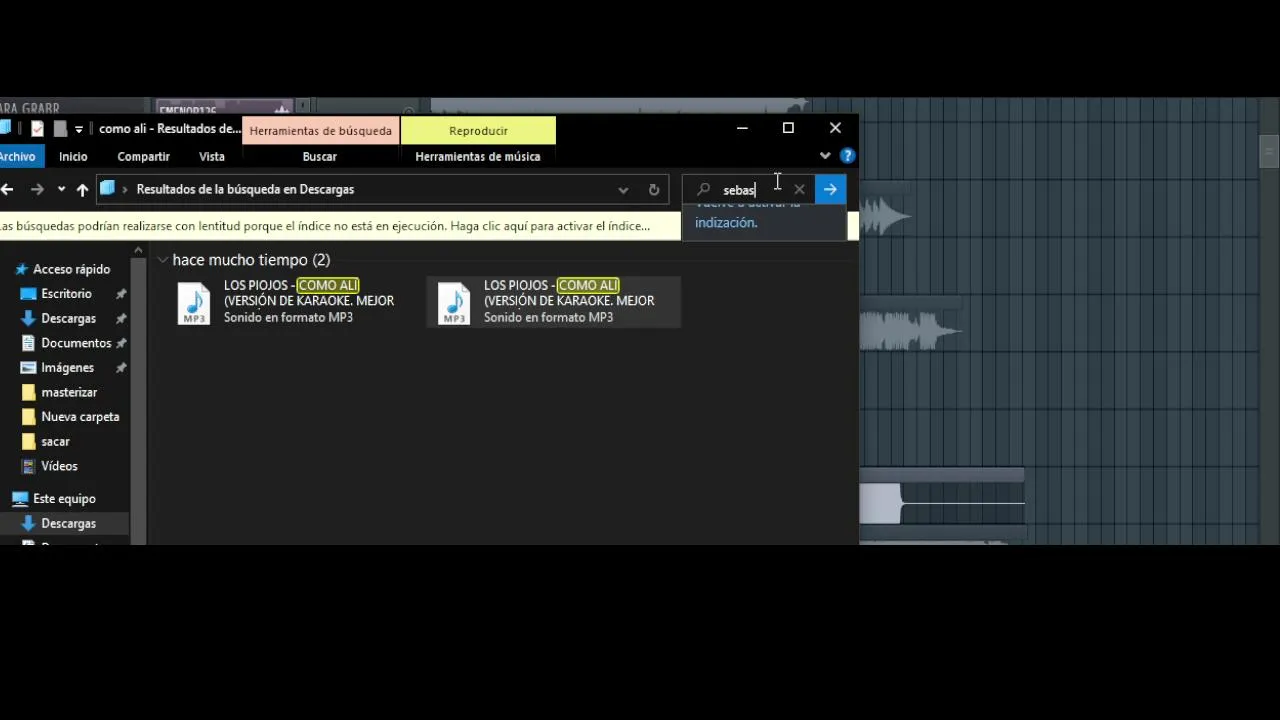Image resolution: width=1280 pixels, height=720 pixels.
Task: Select the first LOS PIOJOS MP3 file
Action: click(x=288, y=301)
